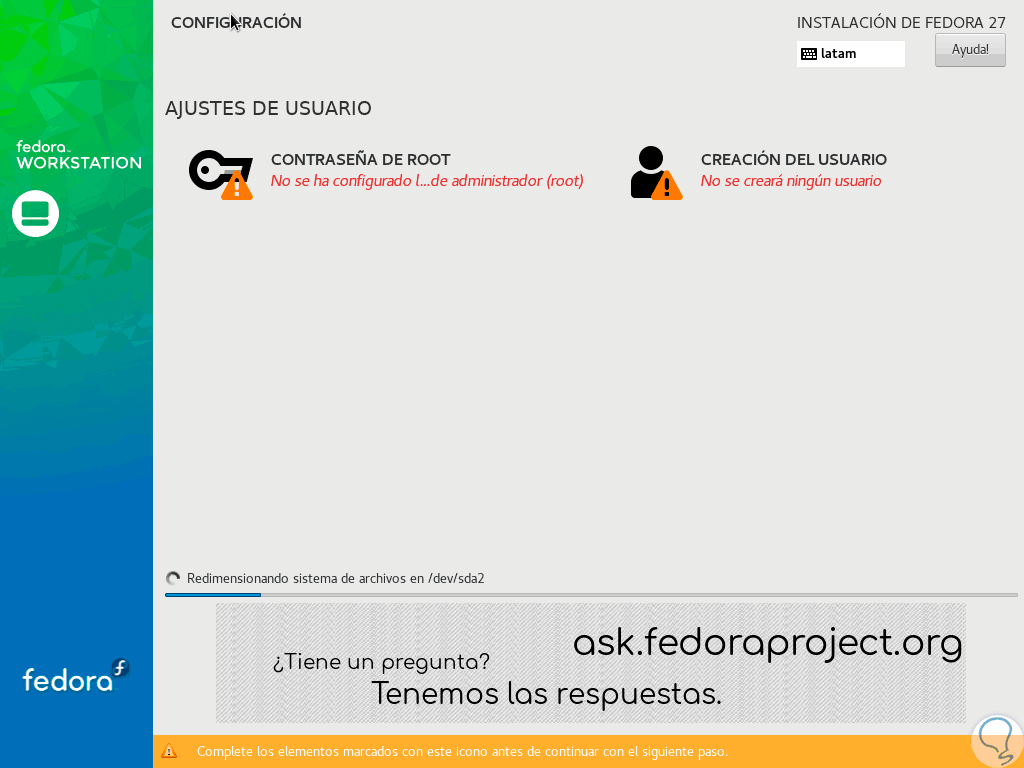Click 'Redimensionando sistema de archivos en /dev/sda2' status
Image resolution: width=1024 pixels, height=768 pixels.
336,579
